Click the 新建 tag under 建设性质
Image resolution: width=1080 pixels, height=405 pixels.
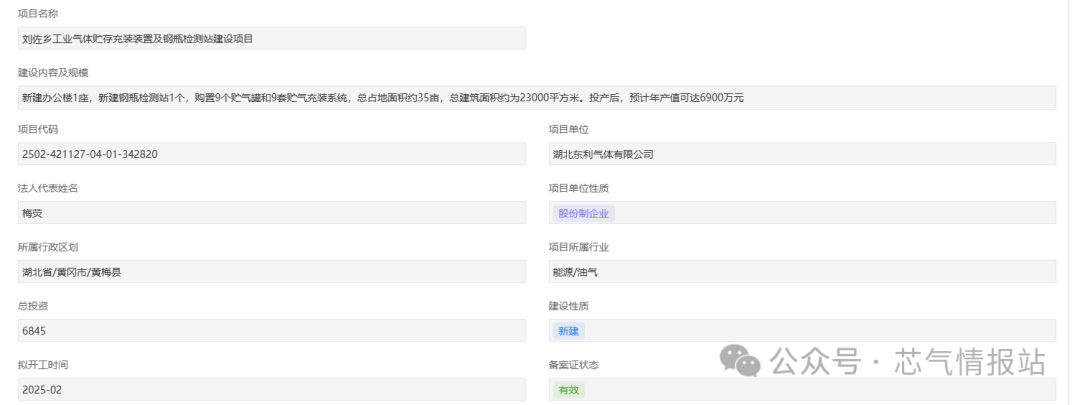point(568,330)
